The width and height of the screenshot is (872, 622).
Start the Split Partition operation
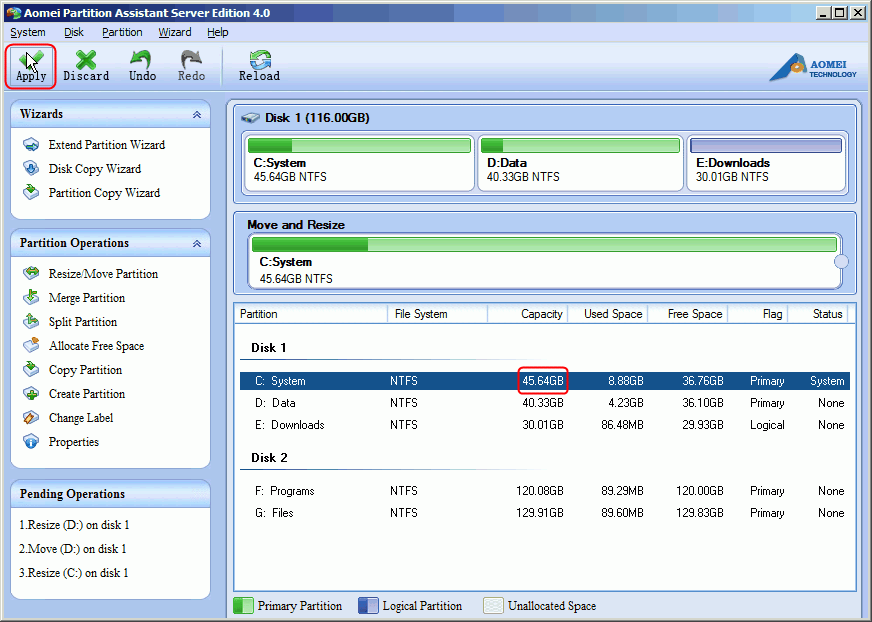82,322
